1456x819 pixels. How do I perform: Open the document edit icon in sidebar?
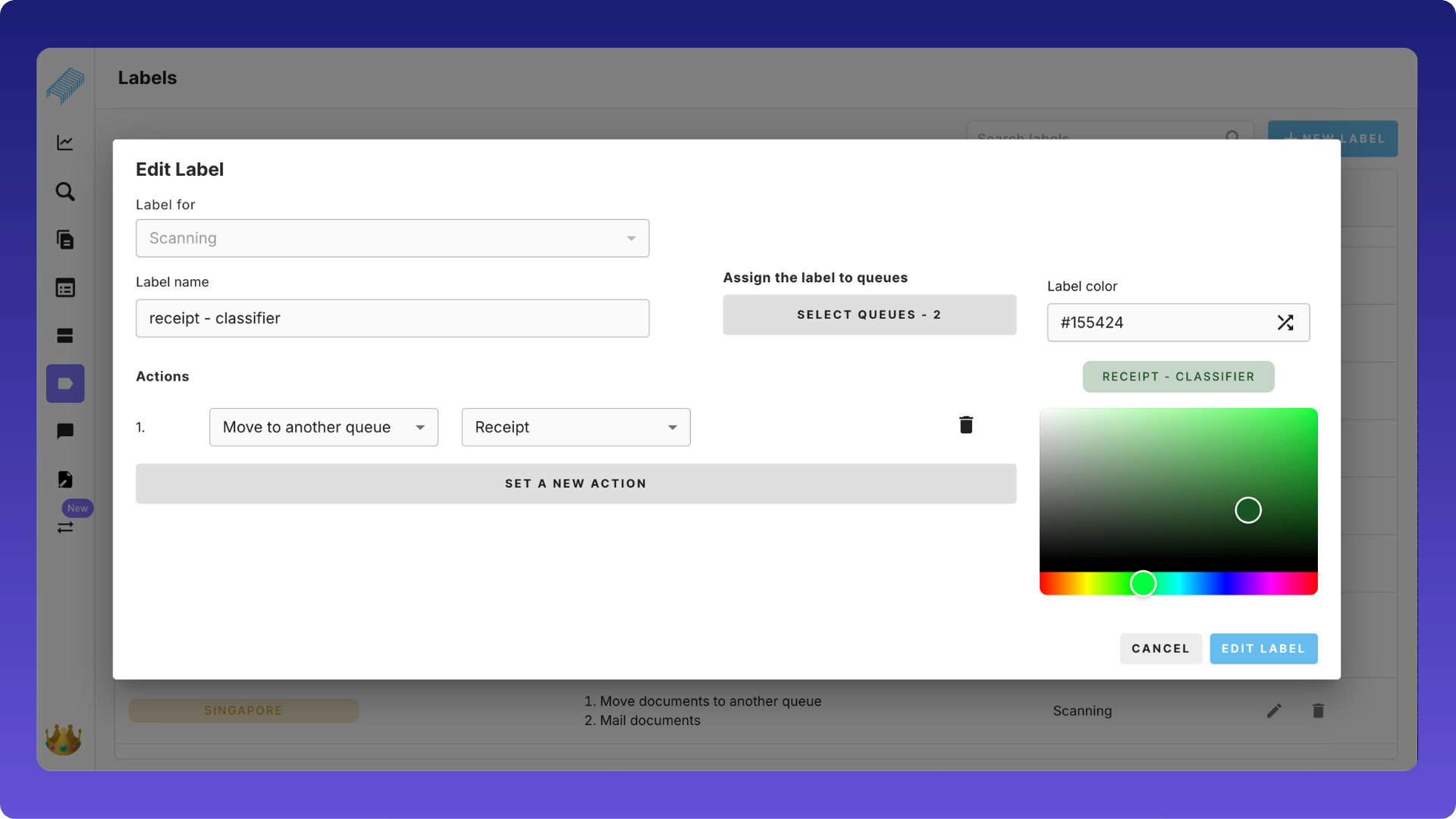click(x=65, y=479)
